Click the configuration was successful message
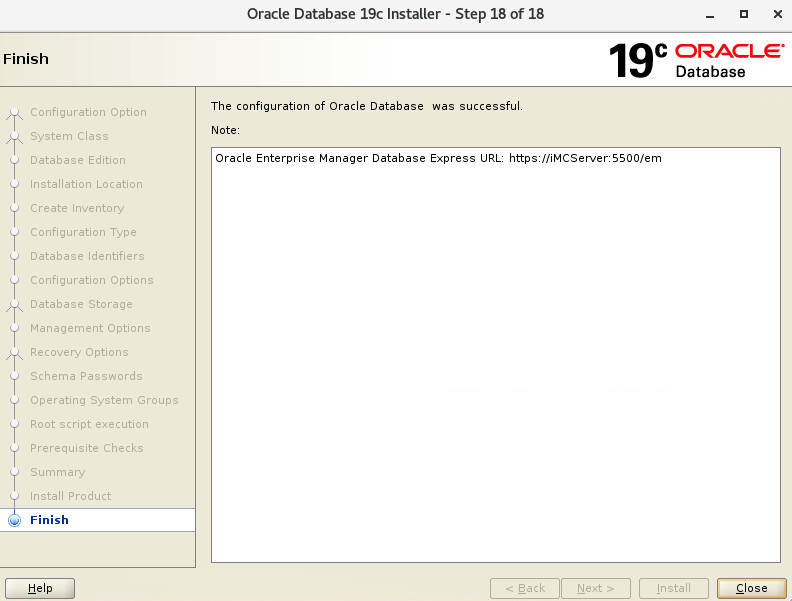Image resolution: width=792 pixels, height=601 pixels. click(367, 106)
